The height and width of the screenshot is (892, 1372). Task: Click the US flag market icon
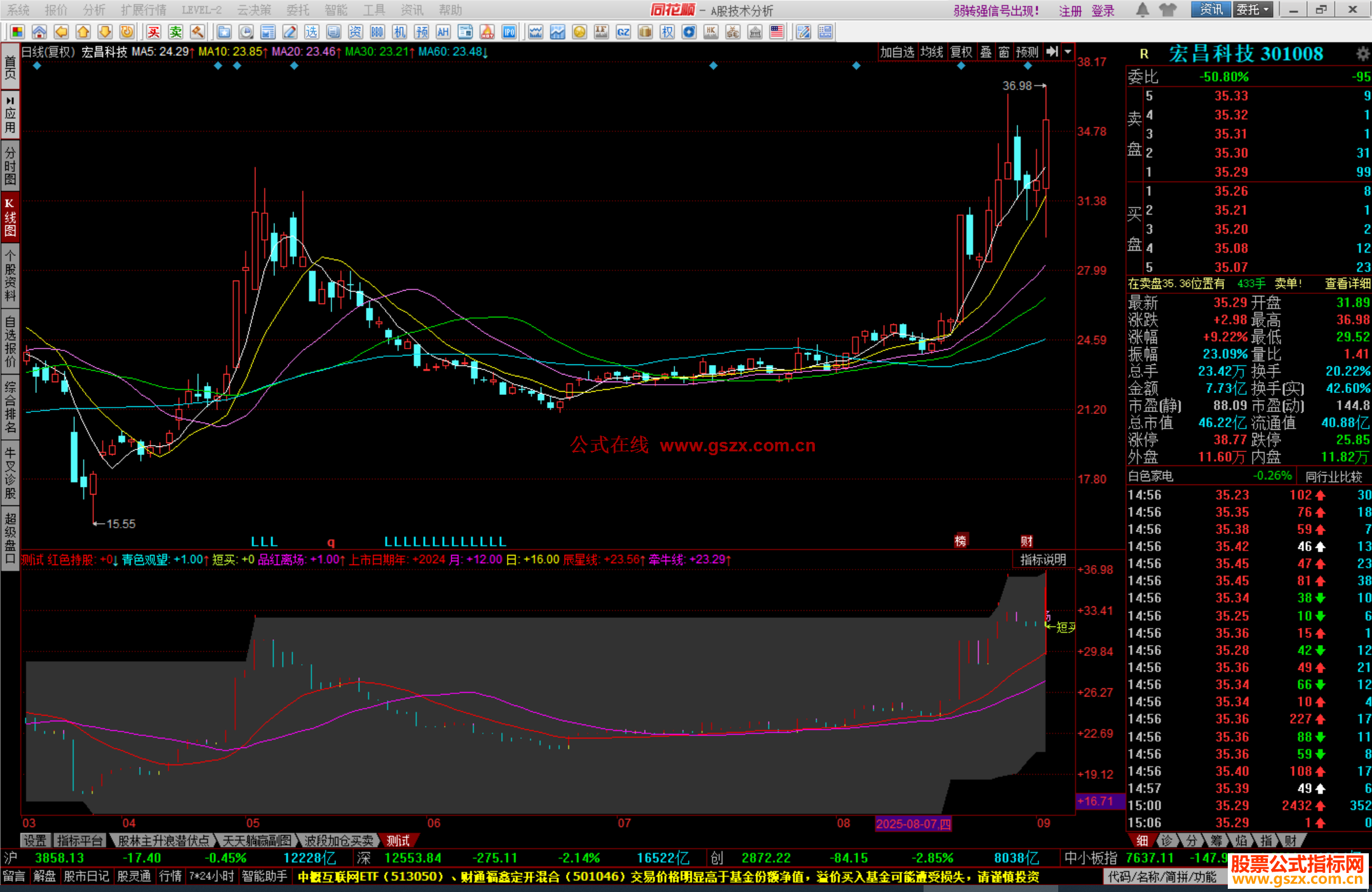tap(776, 32)
